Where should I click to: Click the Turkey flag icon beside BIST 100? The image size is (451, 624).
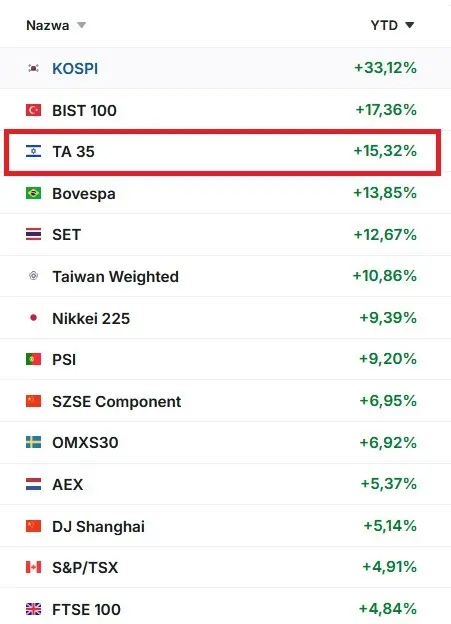(x=33, y=110)
